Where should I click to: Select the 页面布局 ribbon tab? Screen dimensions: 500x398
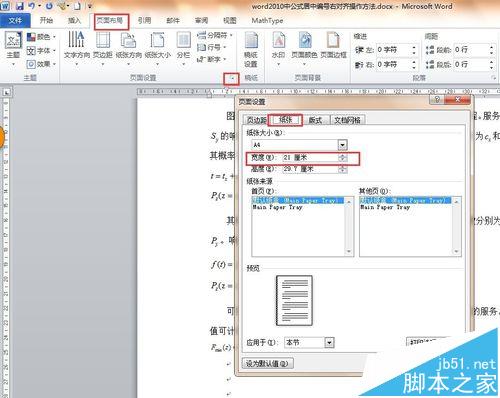(x=110, y=21)
